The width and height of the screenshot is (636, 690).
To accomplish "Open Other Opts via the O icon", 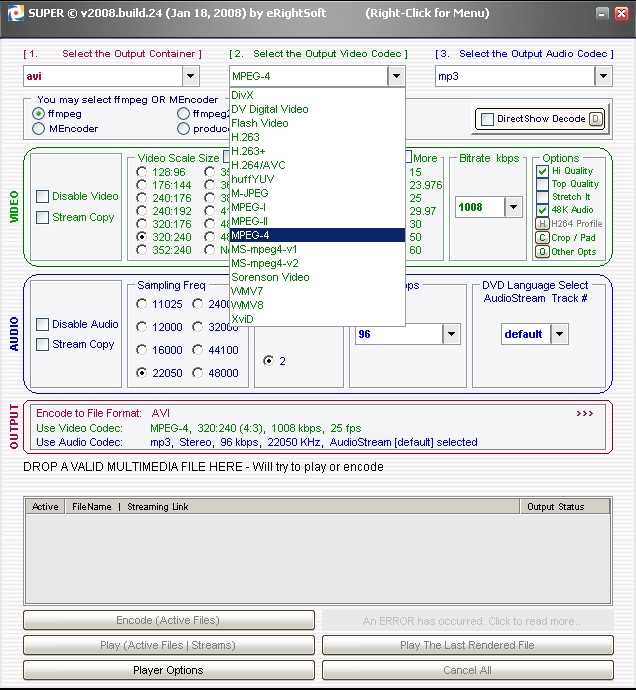I will point(542,252).
